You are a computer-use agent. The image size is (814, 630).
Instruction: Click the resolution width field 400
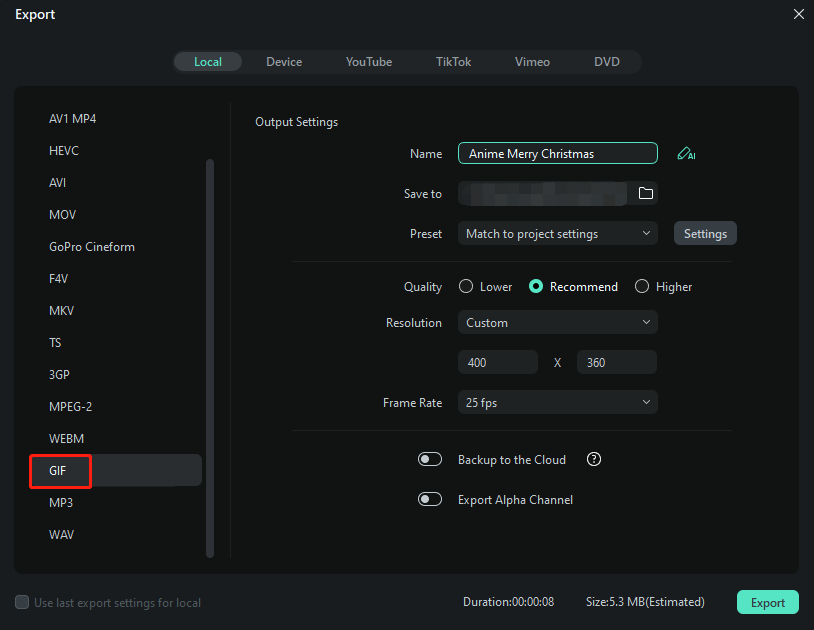(497, 362)
